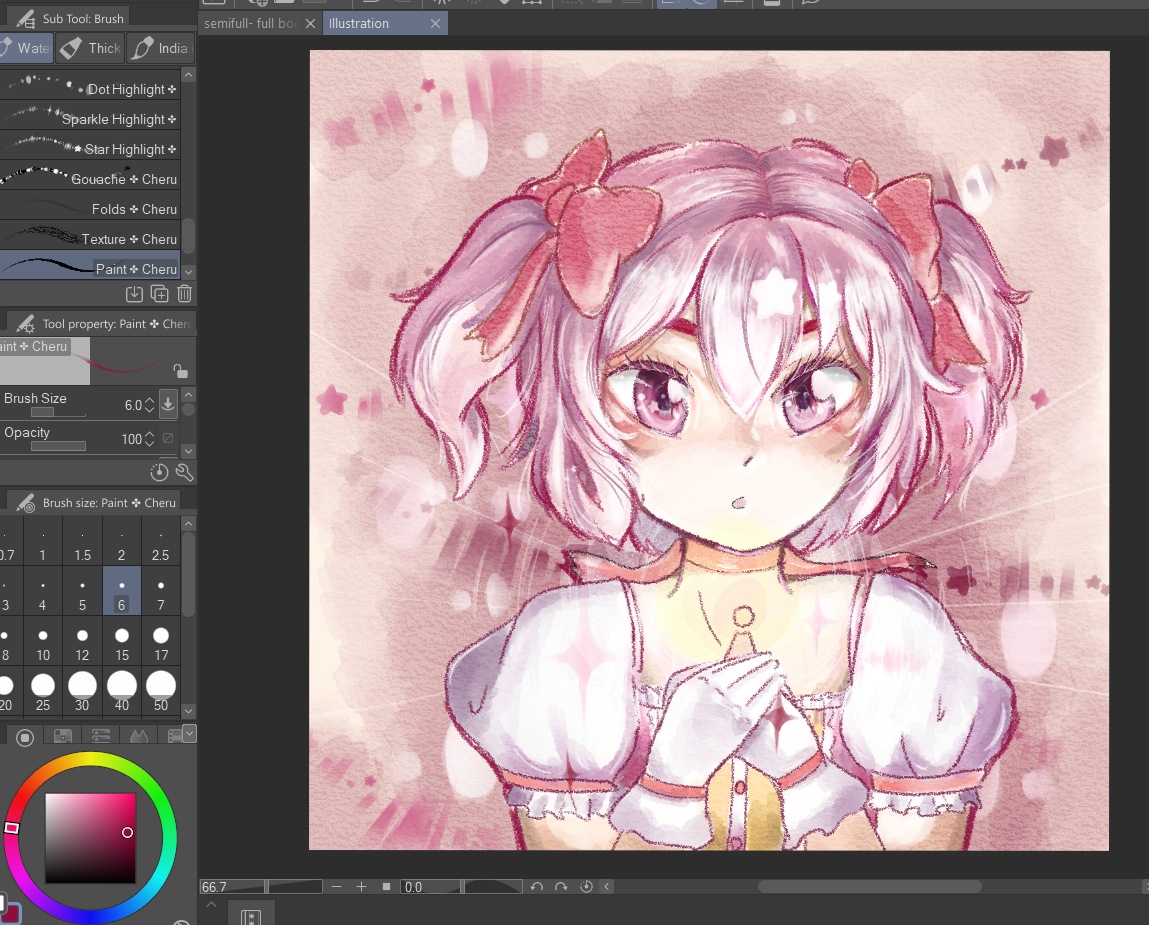The width and height of the screenshot is (1149, 925).
Task: Open sub tool detail wrench icon
Action: (x=184, y=472)
